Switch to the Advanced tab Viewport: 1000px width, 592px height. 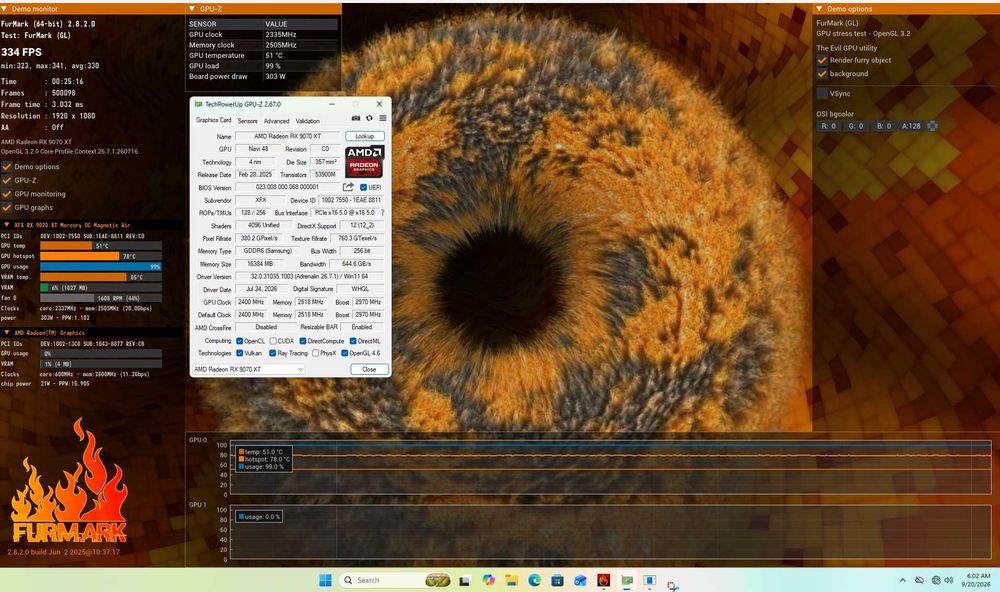pyautogui.click(x=276, y=121)
